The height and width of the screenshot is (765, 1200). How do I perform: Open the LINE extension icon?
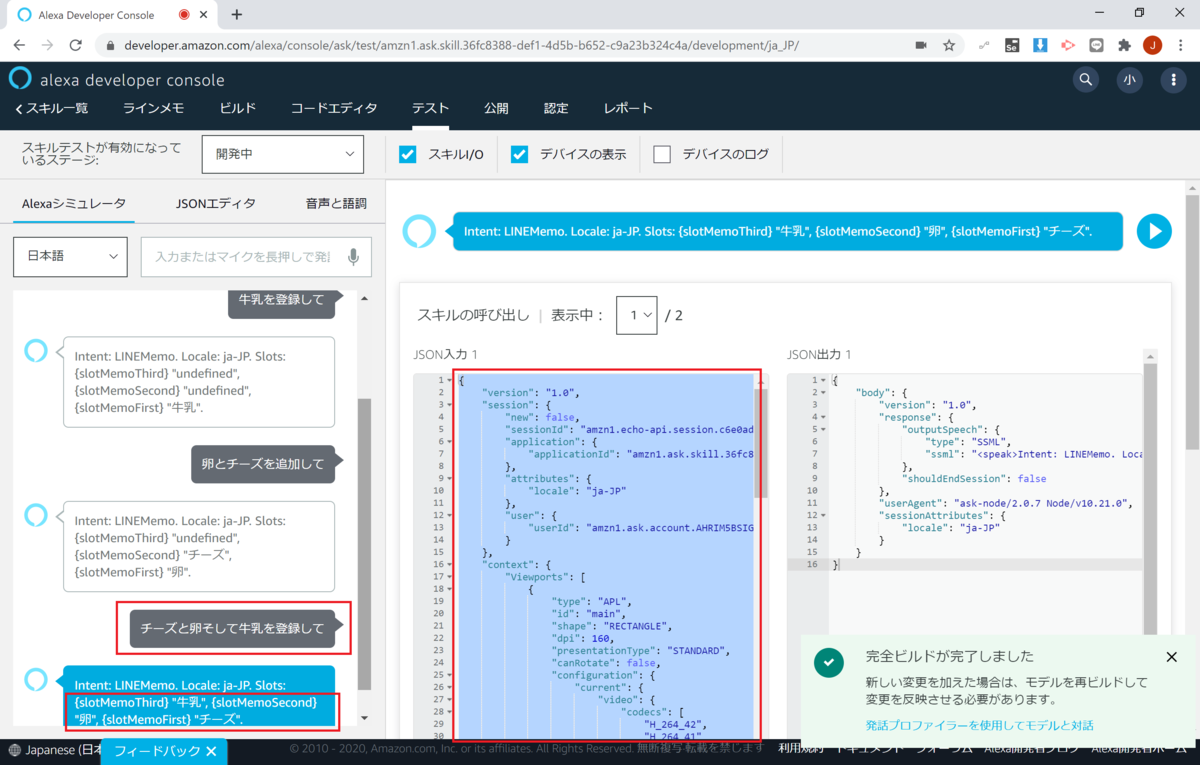pyautogui.click(x=1096, y=46)
